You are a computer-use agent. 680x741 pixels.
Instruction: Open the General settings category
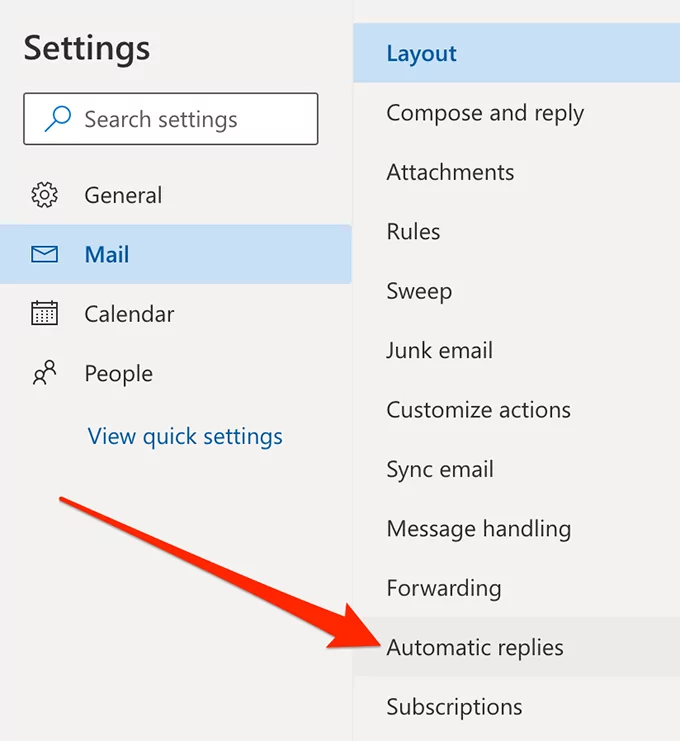pyautogui.click(x=176, y=195)
